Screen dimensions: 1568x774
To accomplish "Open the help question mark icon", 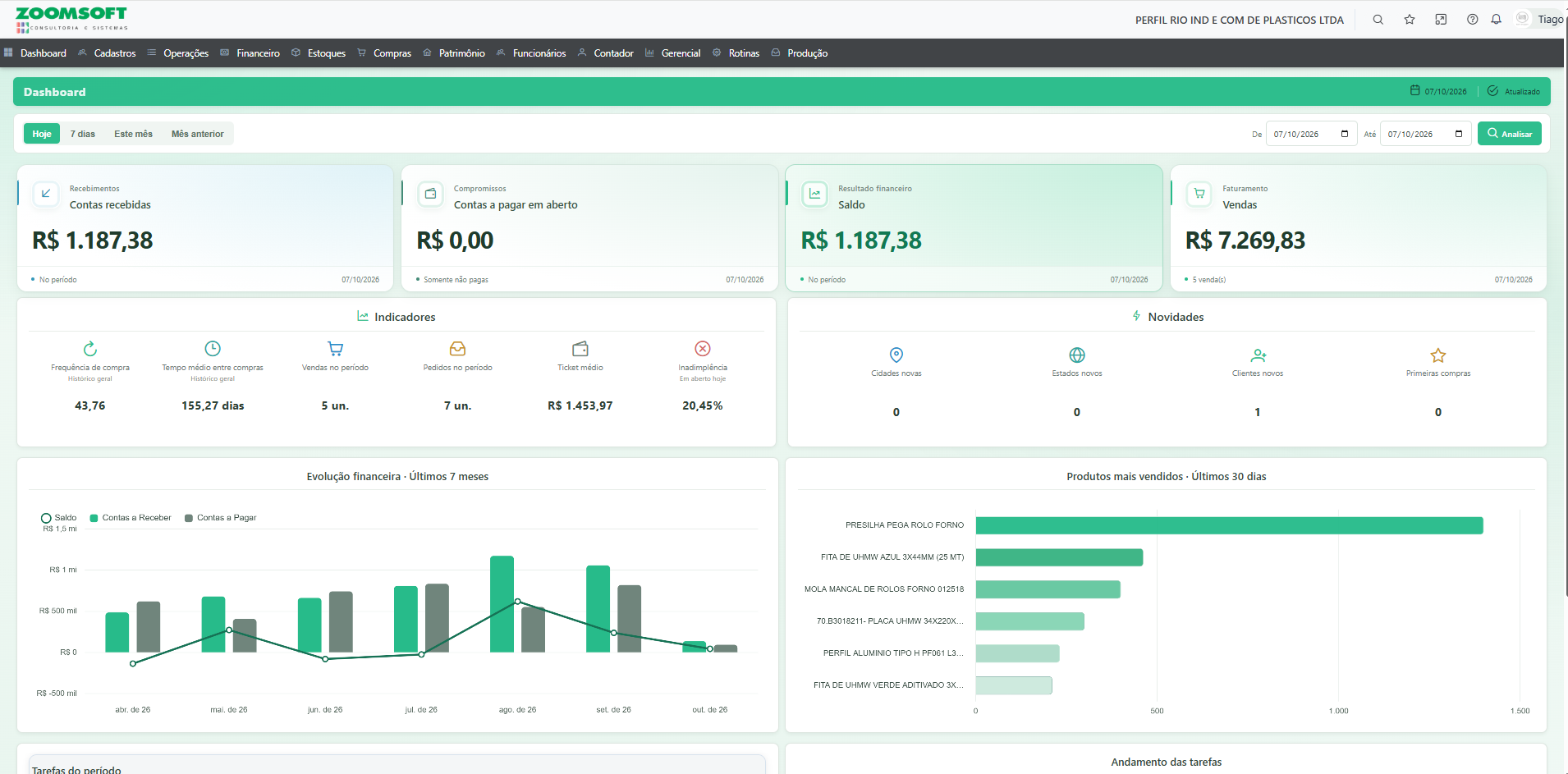I will point(1473,20).
